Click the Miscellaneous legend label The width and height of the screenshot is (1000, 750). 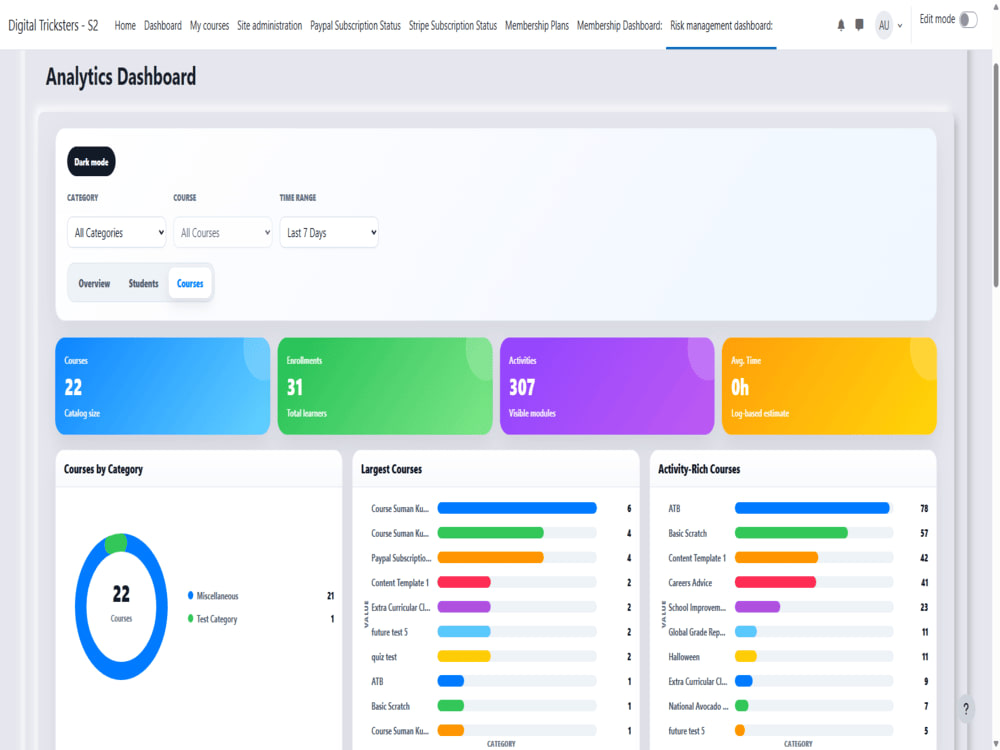(217, 596)
